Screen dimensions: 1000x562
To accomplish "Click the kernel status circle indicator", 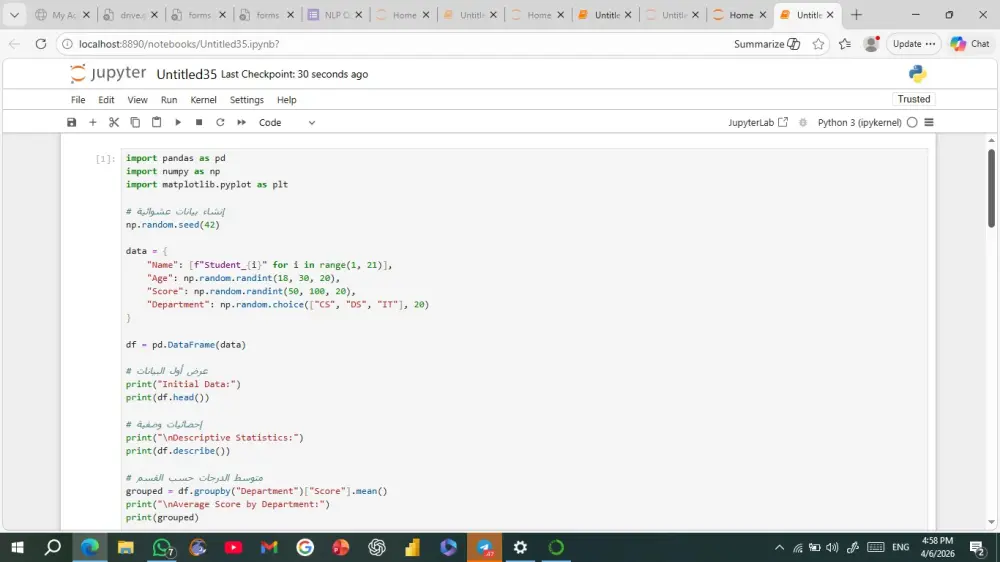I will pyautogui.click(x=912, y=122).
